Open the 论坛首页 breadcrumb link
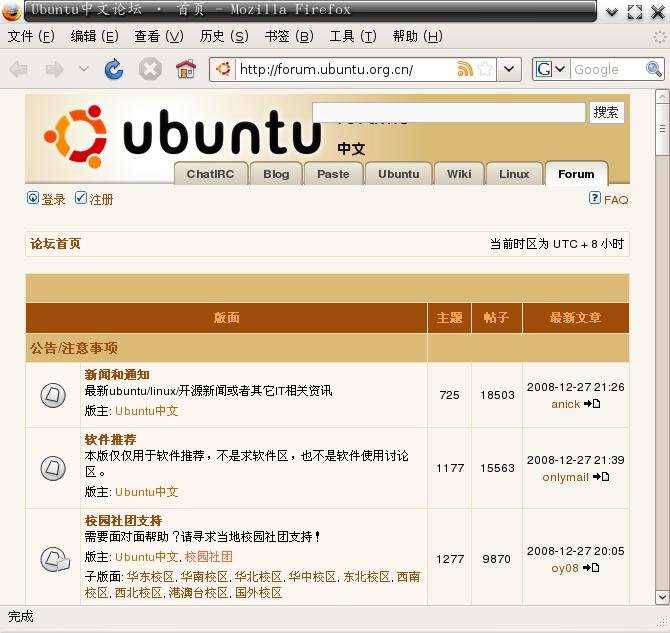Image resolution: width=670 pixels, height=633 pixels. 55,244
